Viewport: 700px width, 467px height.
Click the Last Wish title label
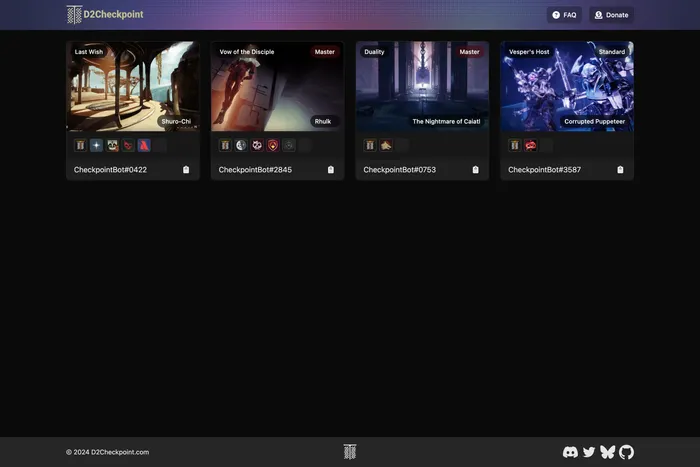[x=89, y=52]
